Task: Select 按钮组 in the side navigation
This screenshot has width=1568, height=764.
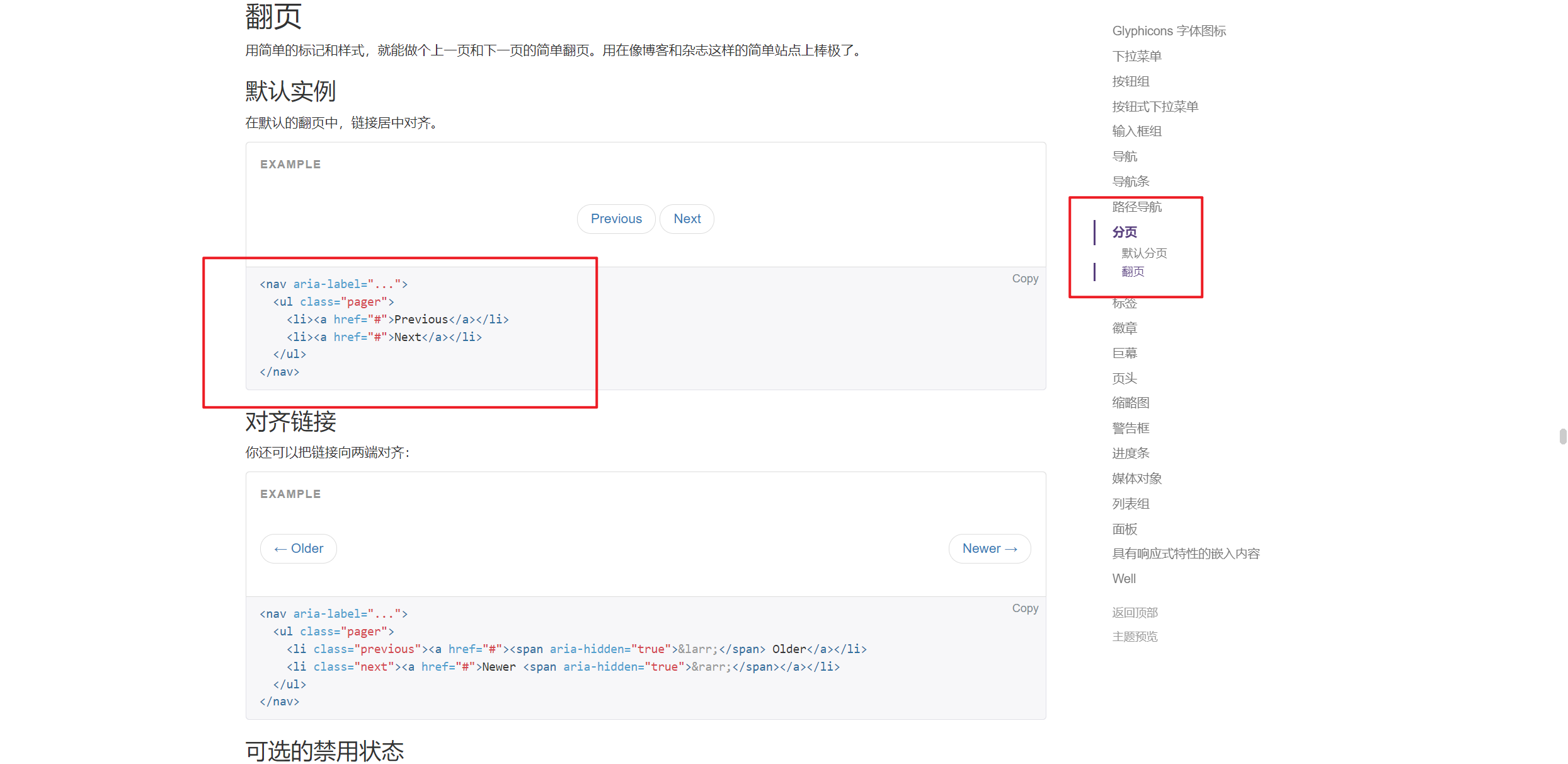Action: pyautogui.click(x=1131, y=81)
